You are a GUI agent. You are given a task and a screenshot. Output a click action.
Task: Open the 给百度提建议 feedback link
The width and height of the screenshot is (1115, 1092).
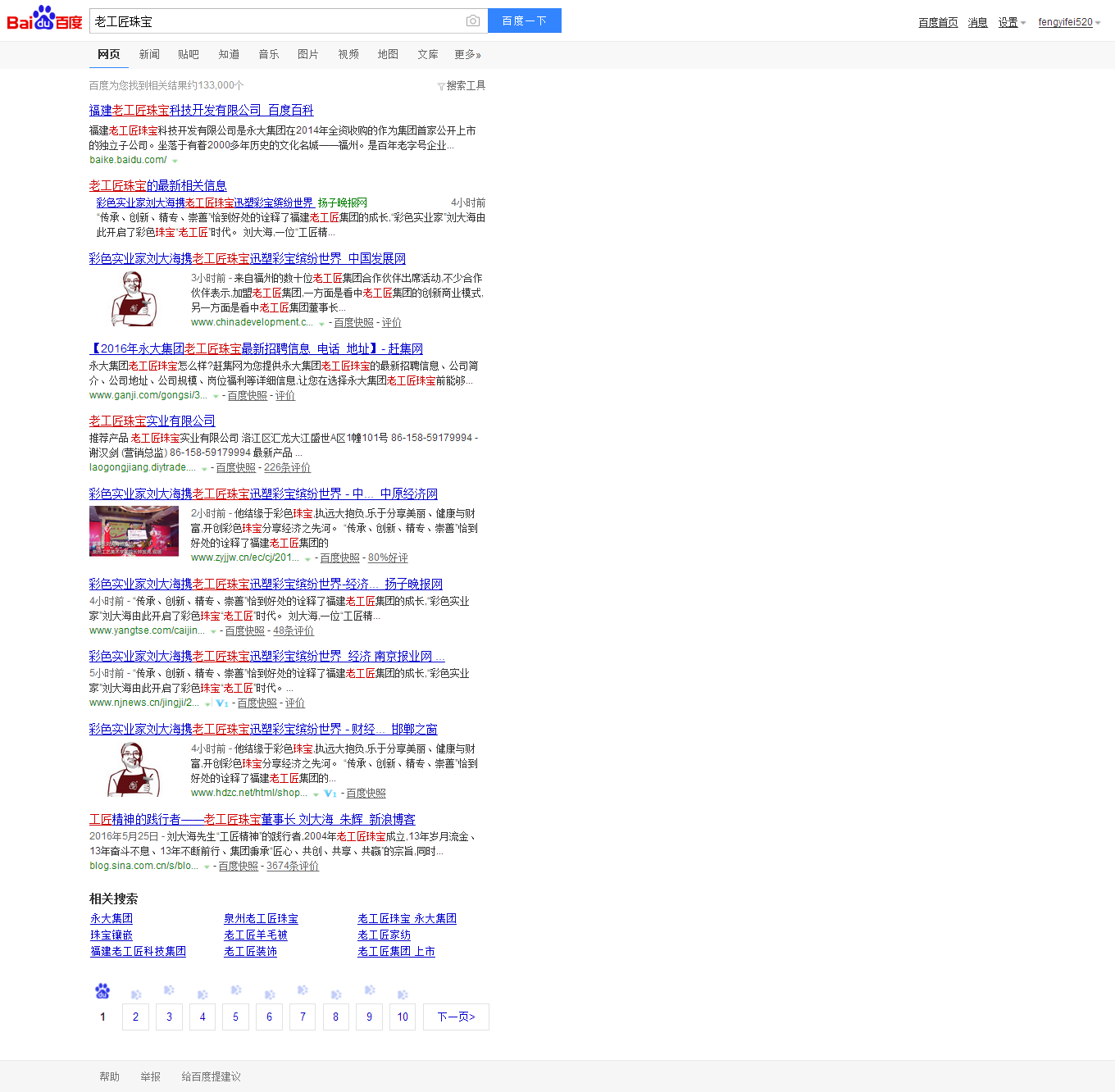(x=211, y=1076)
